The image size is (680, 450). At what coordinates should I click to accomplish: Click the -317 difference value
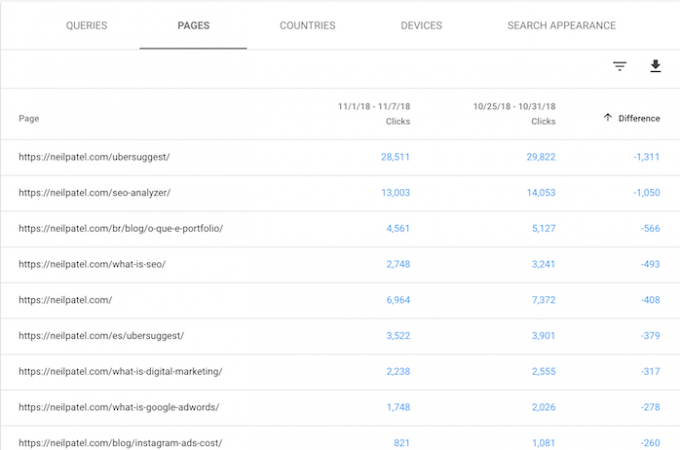click(x=650, y=371)
